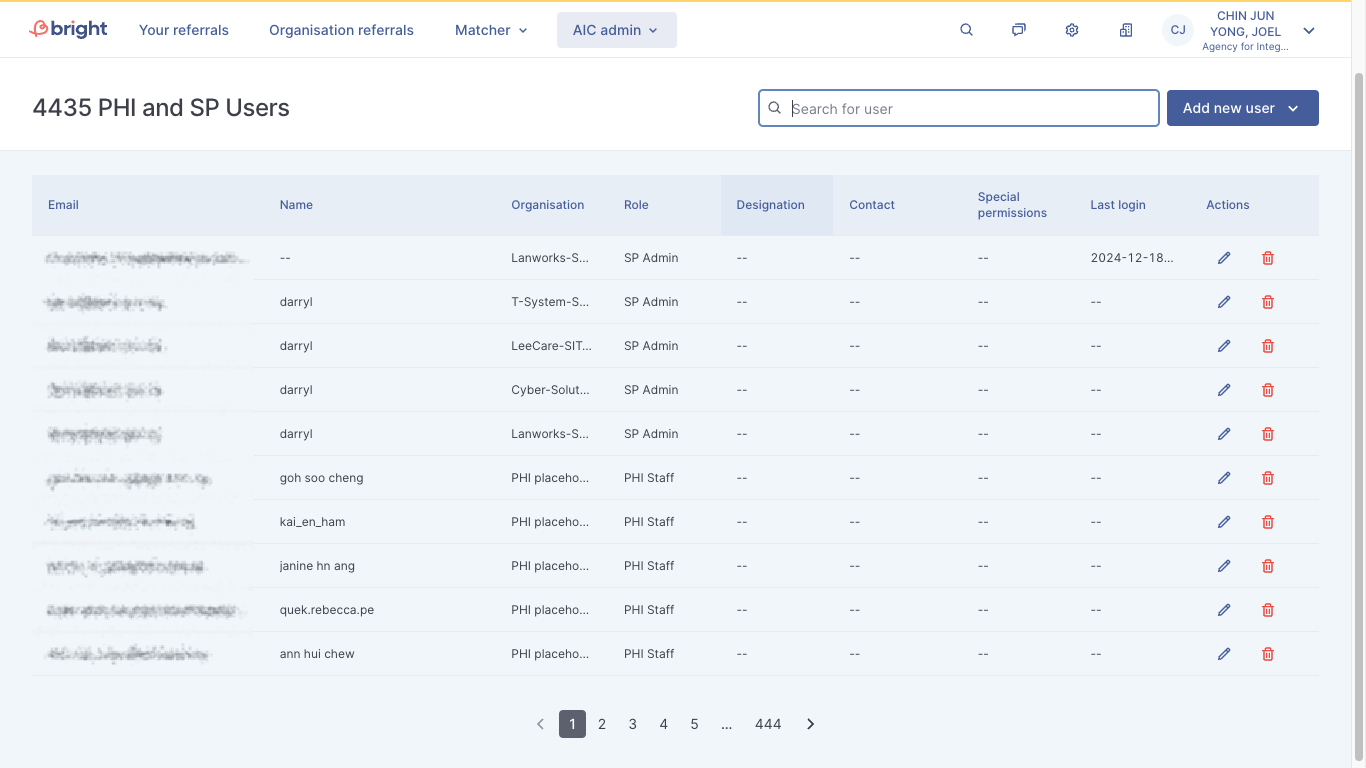
Task: Click the 4435 PHI and SP Users heading
Action: pos(161,108)
